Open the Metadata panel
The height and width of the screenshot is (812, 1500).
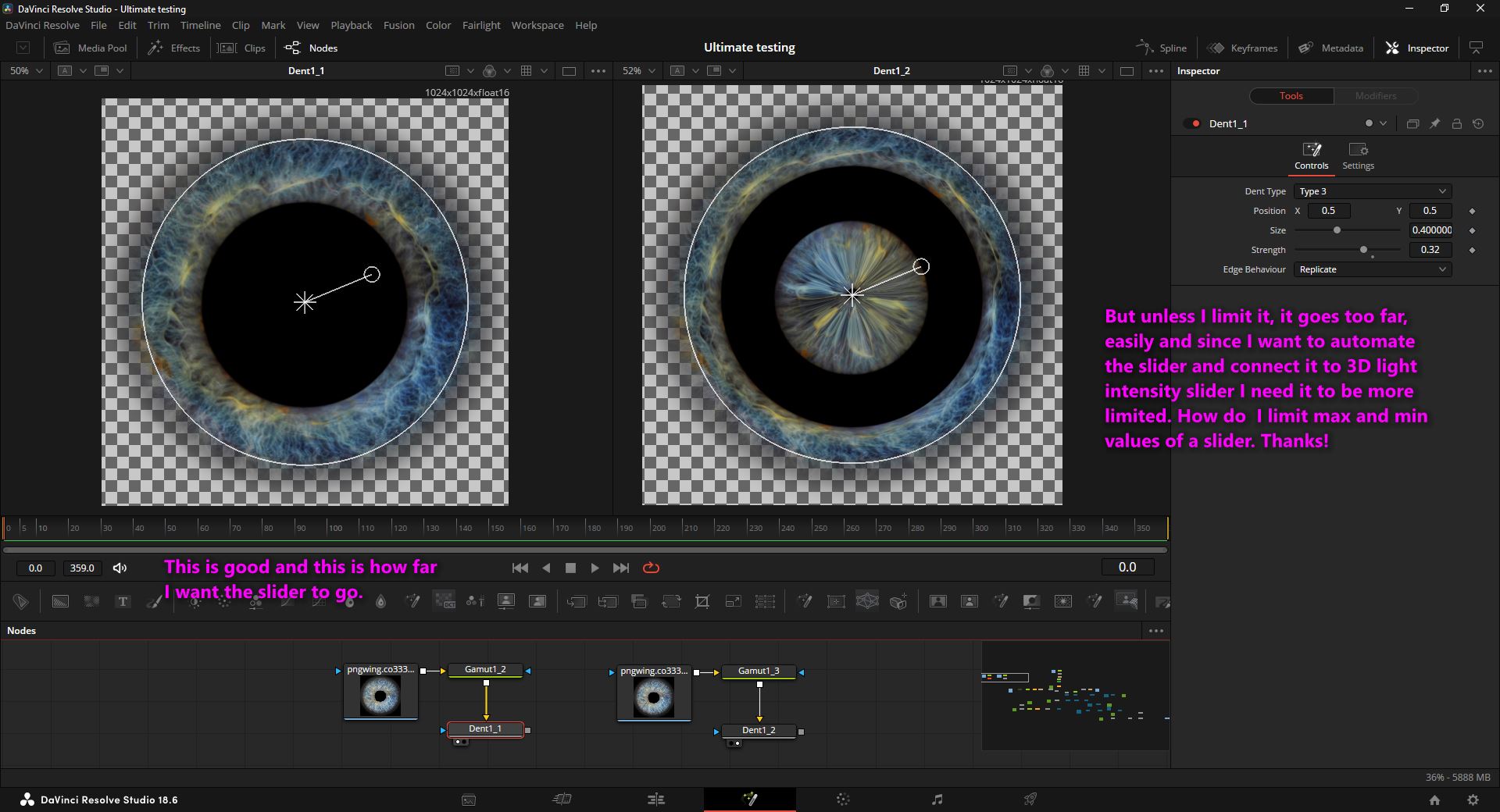[x=1330, y=48]
